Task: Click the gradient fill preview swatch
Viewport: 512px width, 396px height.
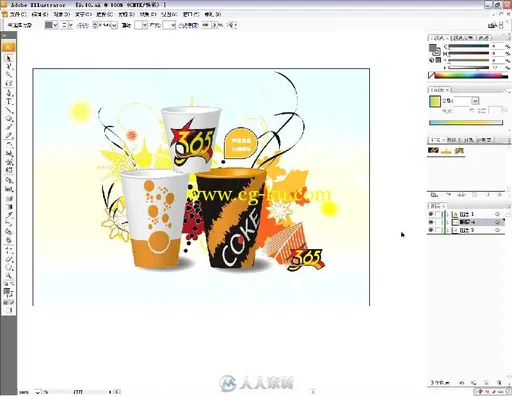Action: point(435,101)
